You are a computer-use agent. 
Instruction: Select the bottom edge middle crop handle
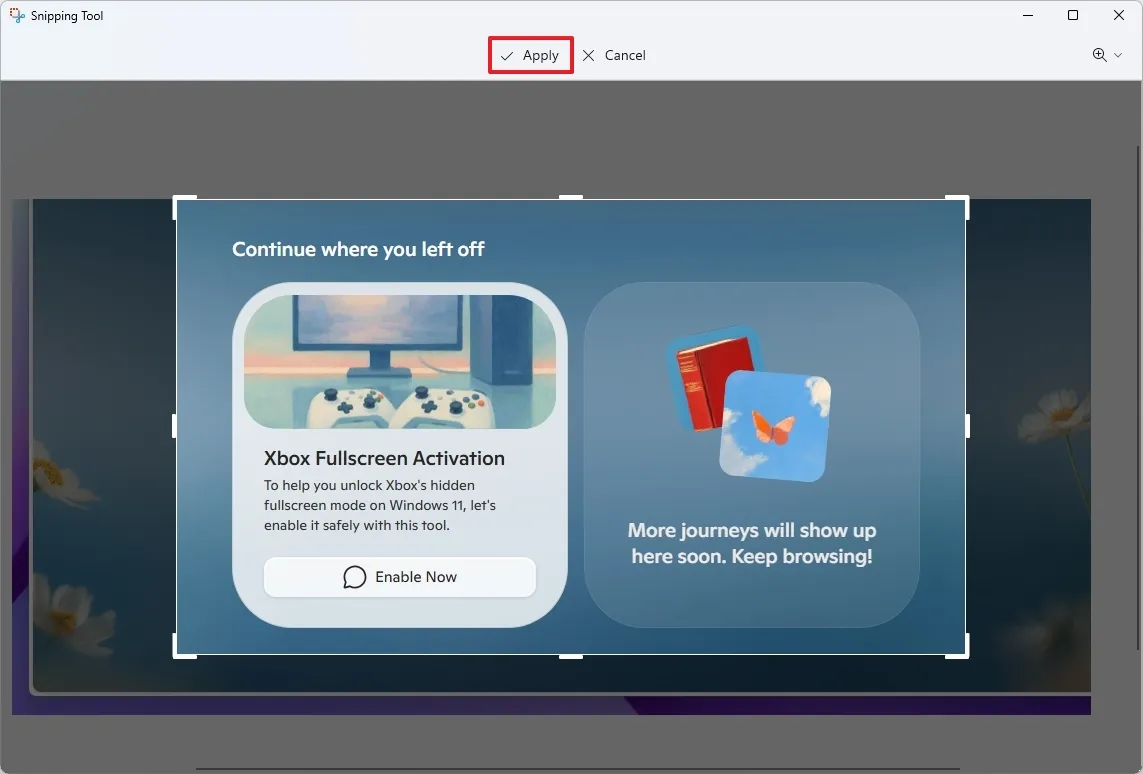(x=570, y=655)
